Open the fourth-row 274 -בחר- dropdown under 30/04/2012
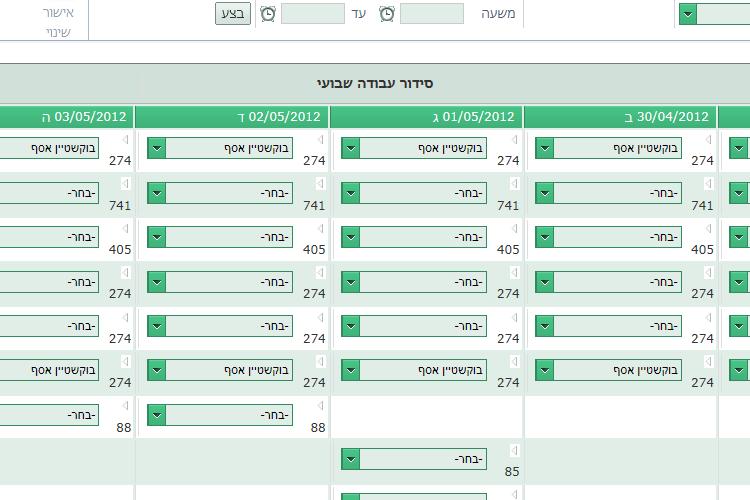The height and width of the screenshot is (500, 750). tap(544, 282)
